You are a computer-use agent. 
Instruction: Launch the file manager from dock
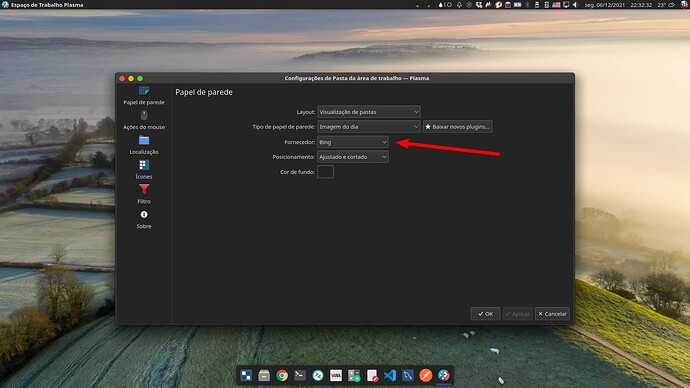[x=264, y=375]
